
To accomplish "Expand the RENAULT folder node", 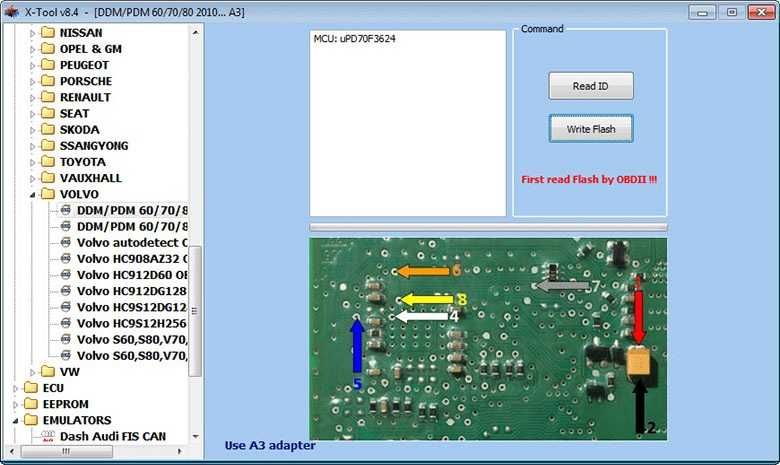I will coord(32,98).
